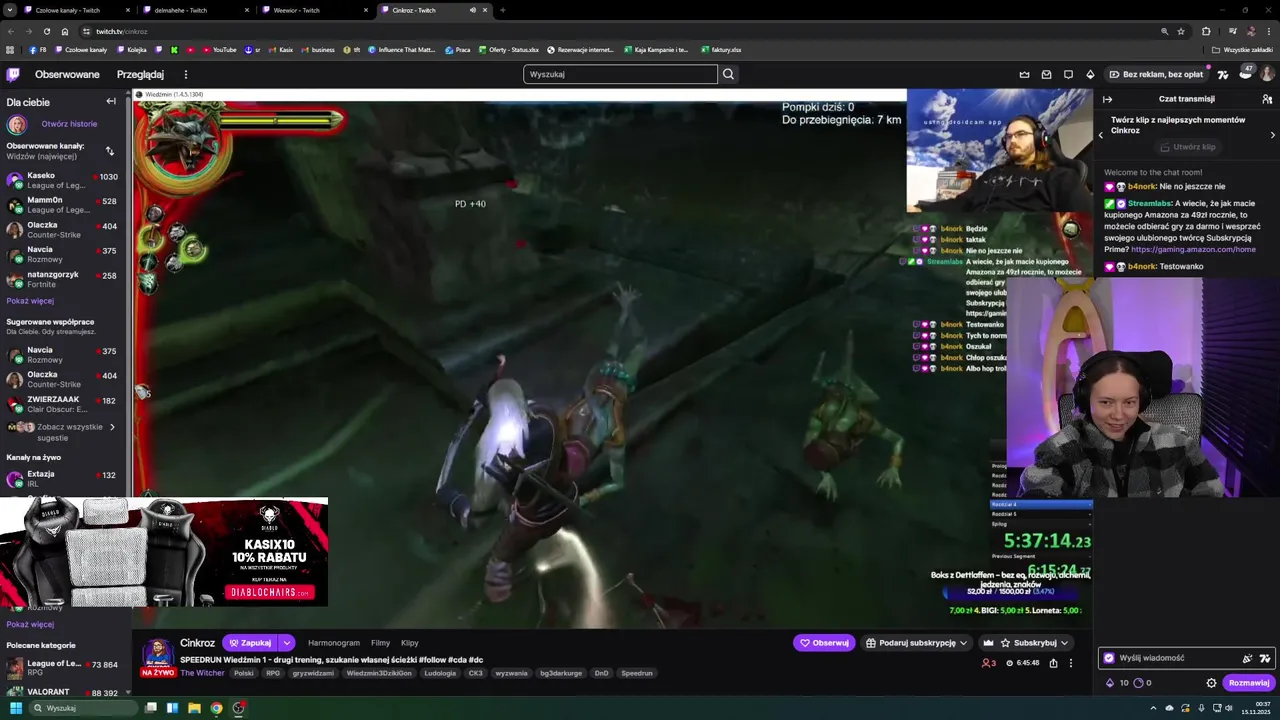1280x720 pixels.
Task: Sort followed channels icon
Action: (x=110, y=151)
